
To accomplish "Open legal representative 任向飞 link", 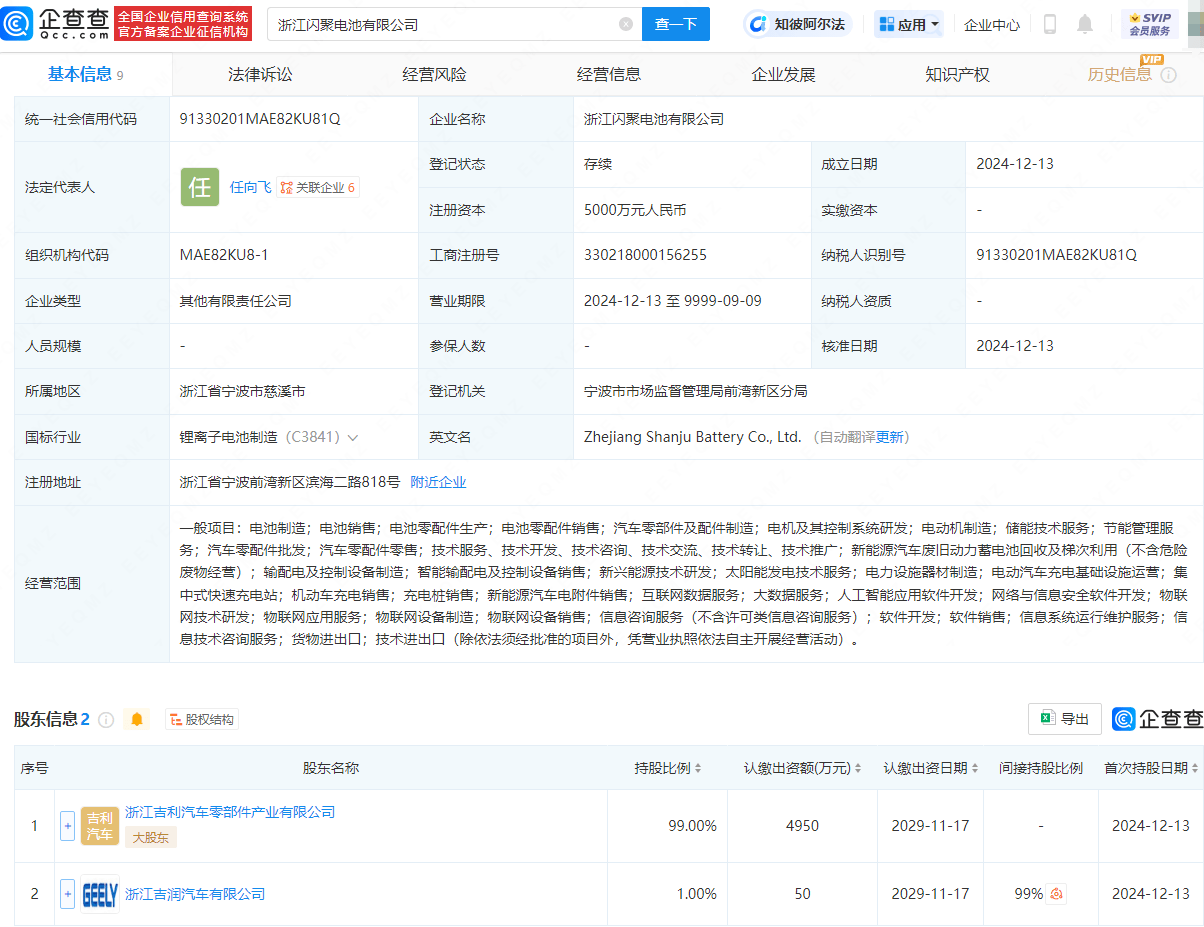I will (x=251, y=187).
